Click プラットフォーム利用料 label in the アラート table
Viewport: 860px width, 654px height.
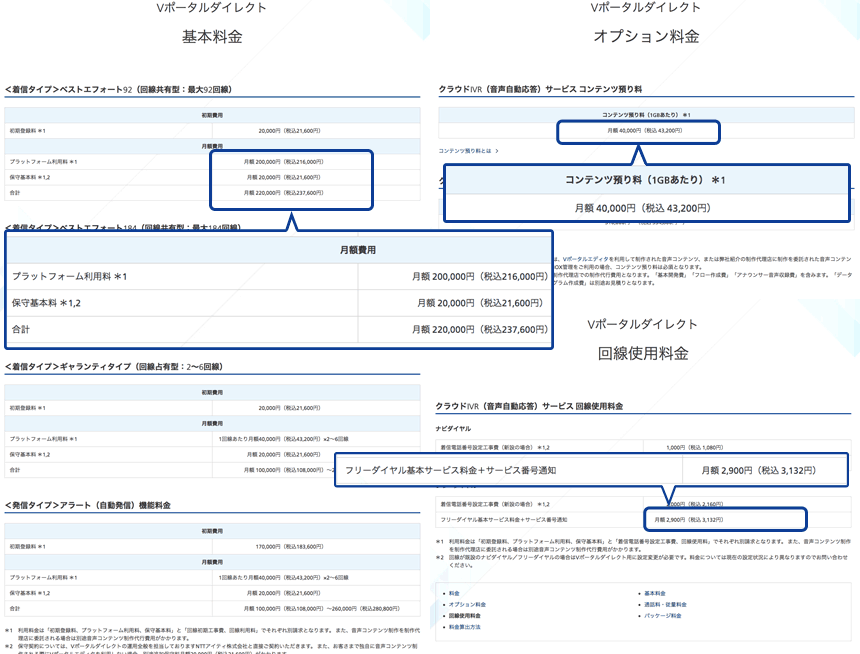(x=43, y=578)
